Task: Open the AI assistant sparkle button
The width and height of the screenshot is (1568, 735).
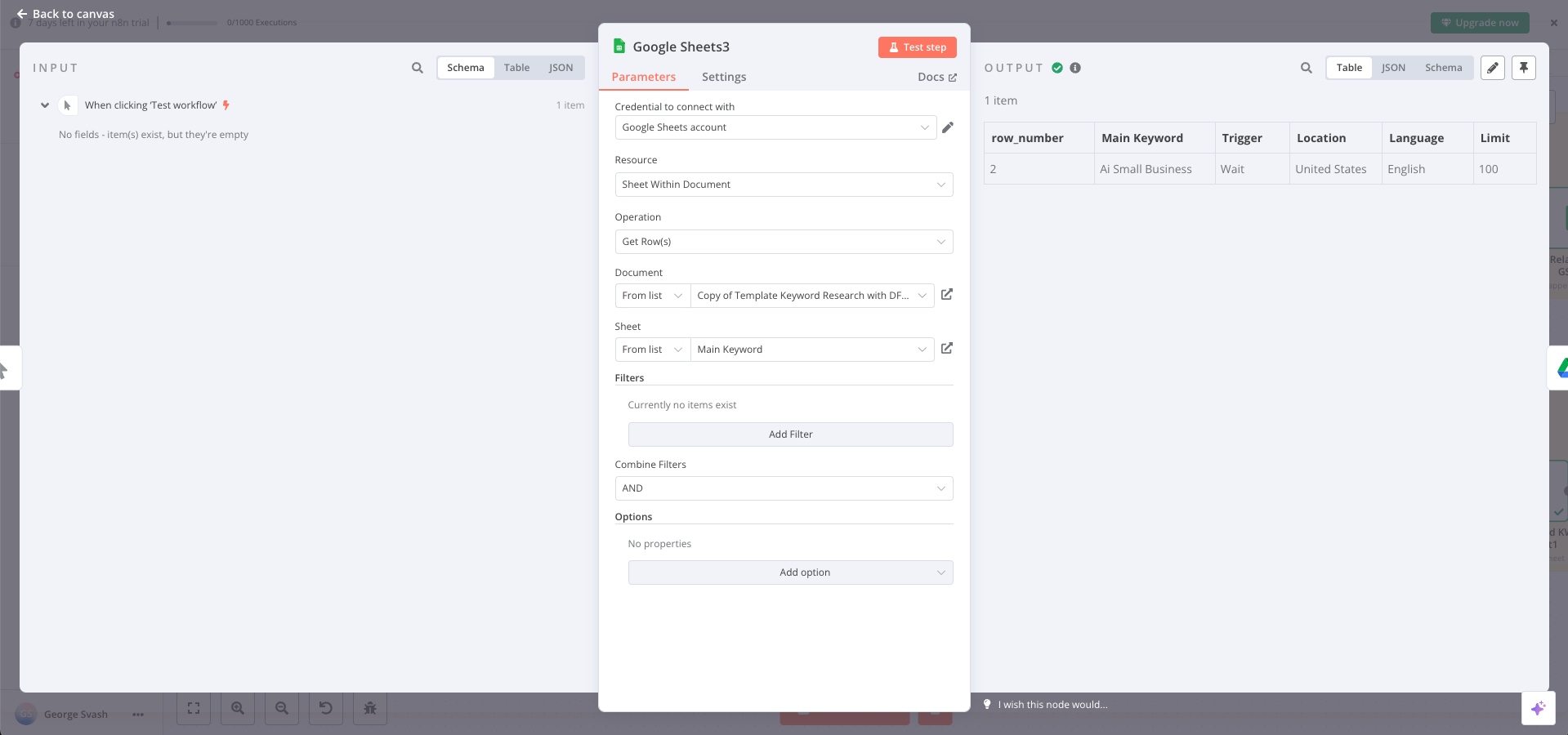Action: (x=1538, y=708)
